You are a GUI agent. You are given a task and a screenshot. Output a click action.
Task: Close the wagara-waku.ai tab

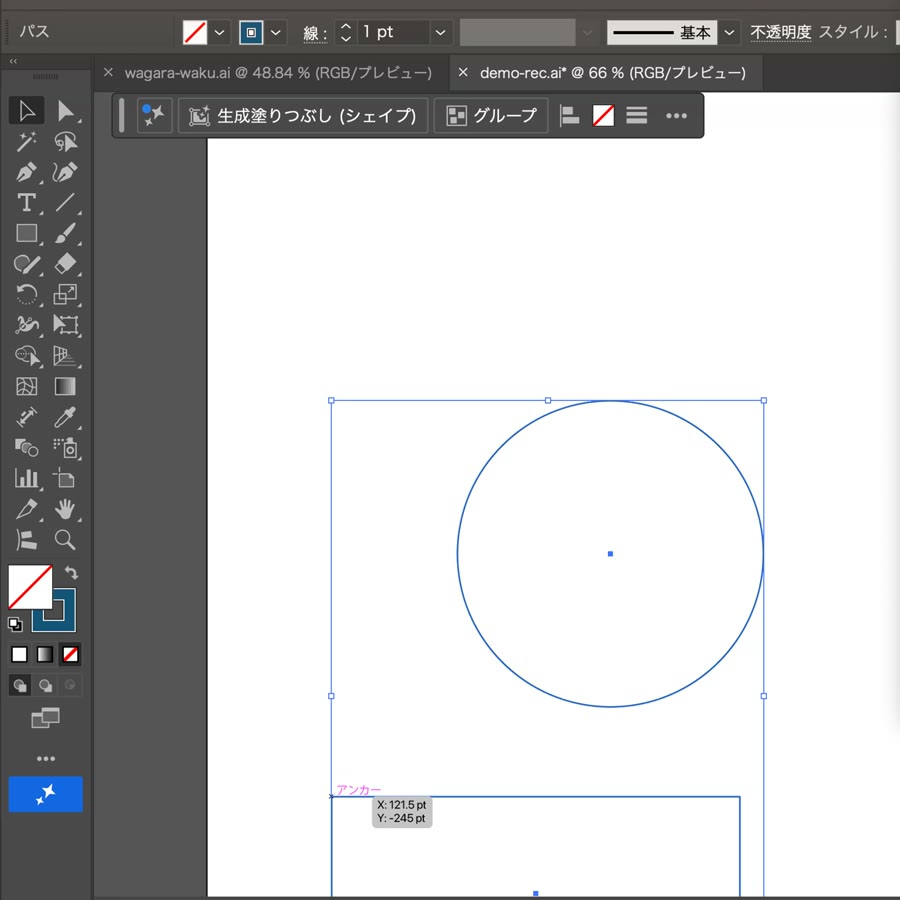click(x=108, y=72)
